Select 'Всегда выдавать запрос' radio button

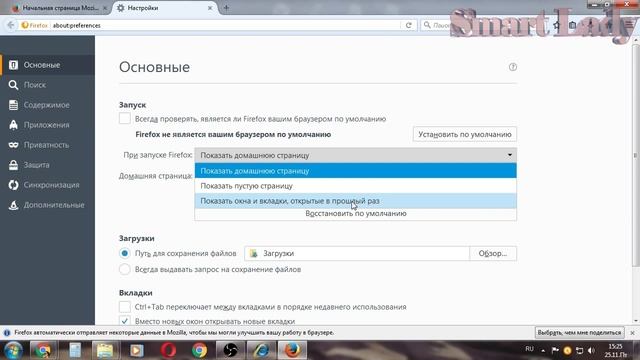(x=124, y=269)
